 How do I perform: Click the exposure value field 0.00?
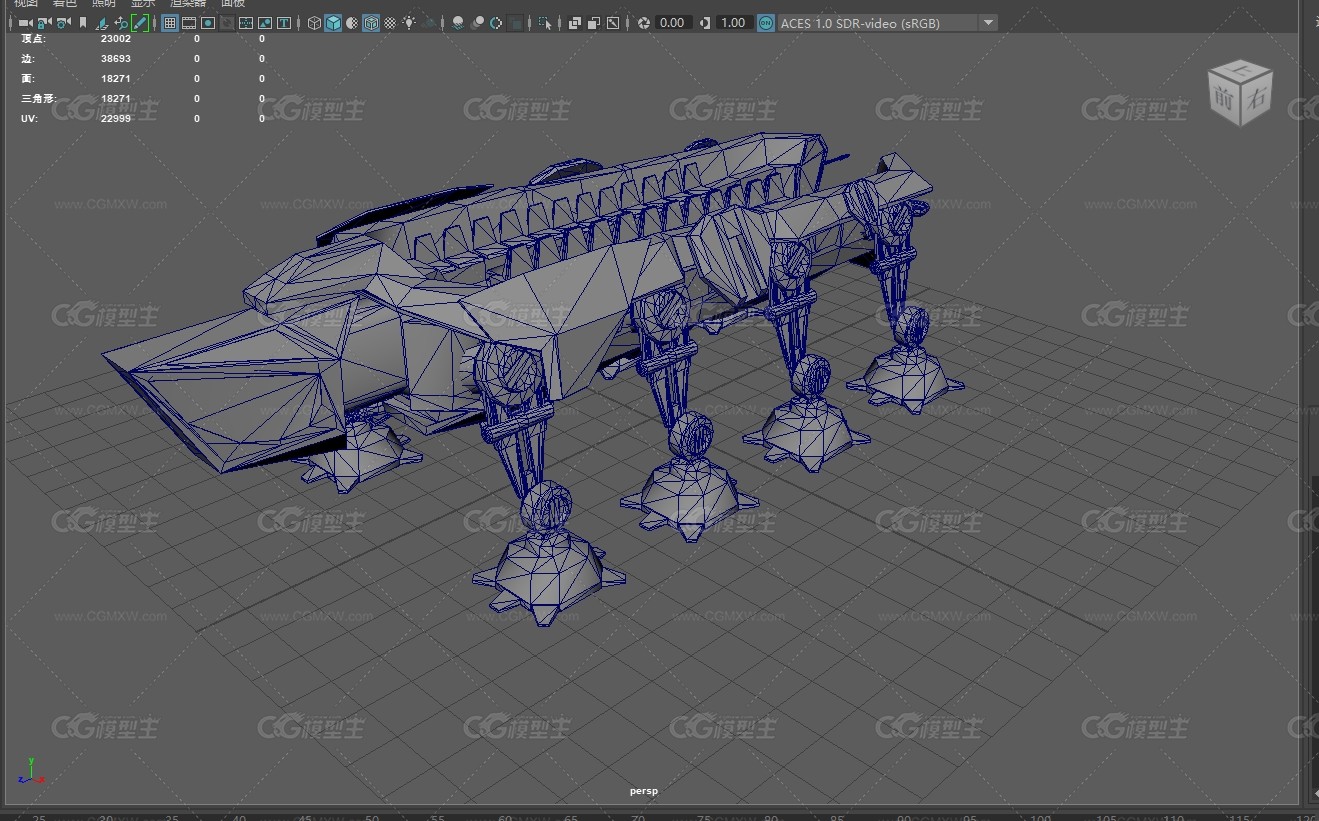[x=673, y=22]
